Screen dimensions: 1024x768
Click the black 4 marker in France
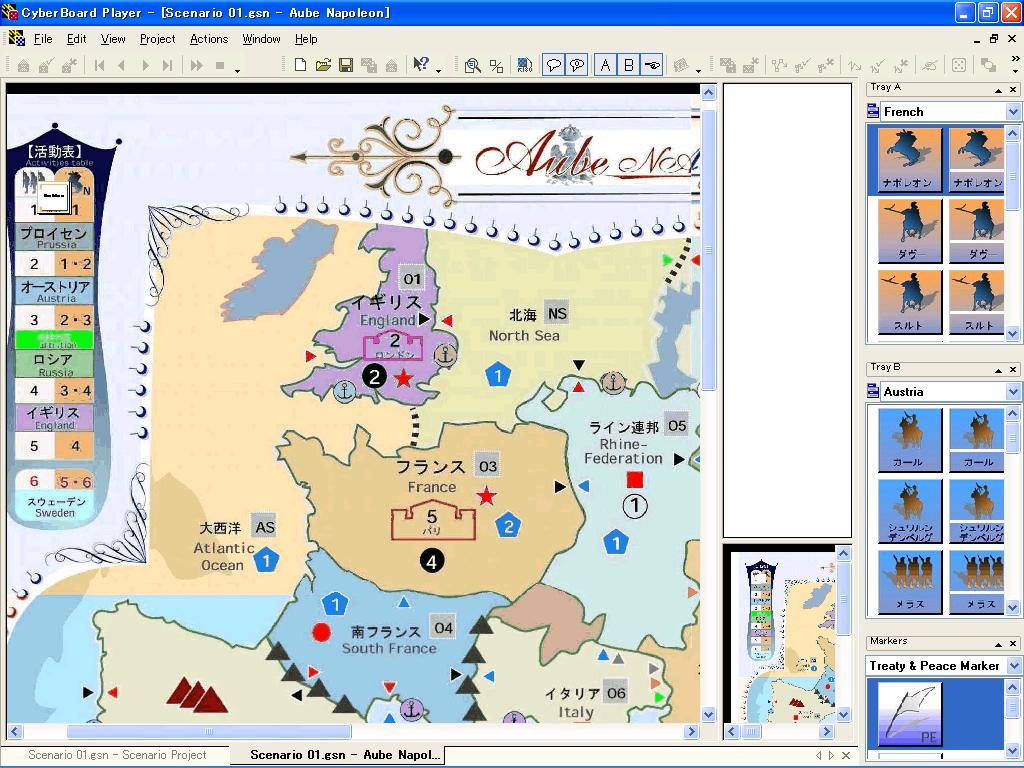[x=432, y=560]
